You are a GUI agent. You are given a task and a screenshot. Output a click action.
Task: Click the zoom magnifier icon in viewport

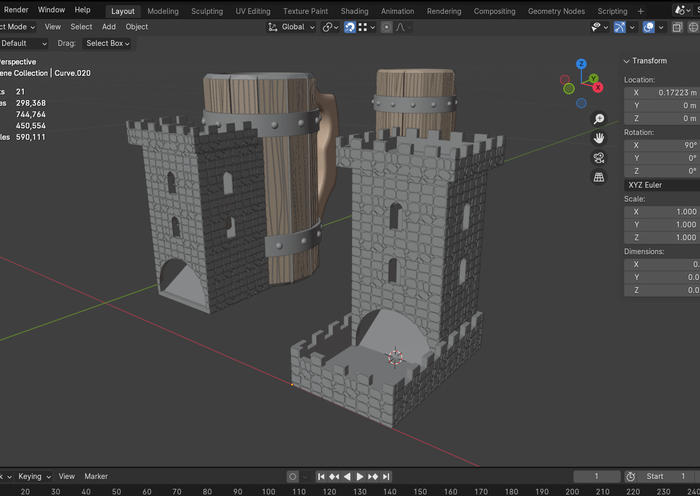tap(599, 119)
